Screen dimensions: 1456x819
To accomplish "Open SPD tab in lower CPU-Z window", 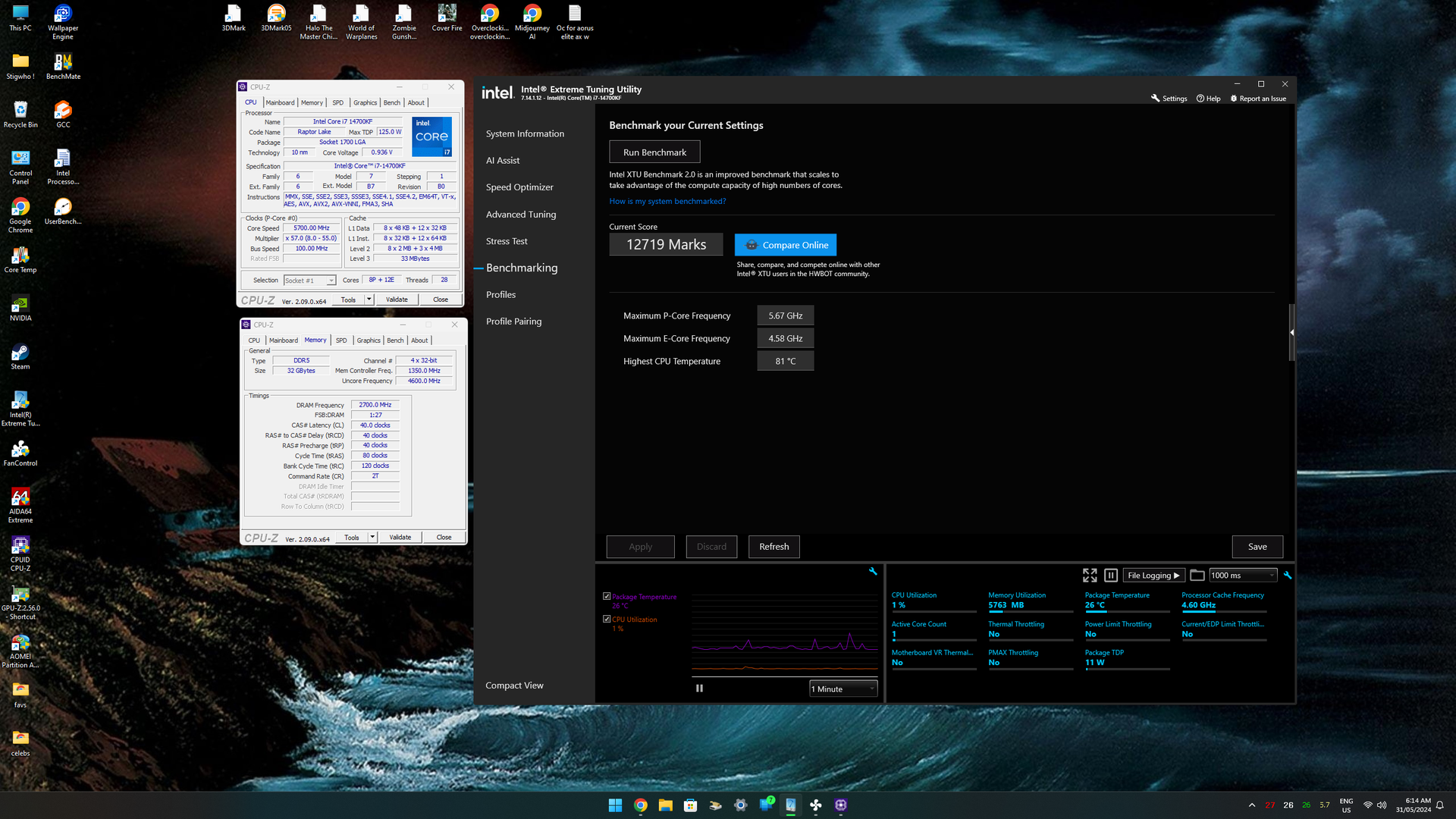I will 341,340.
